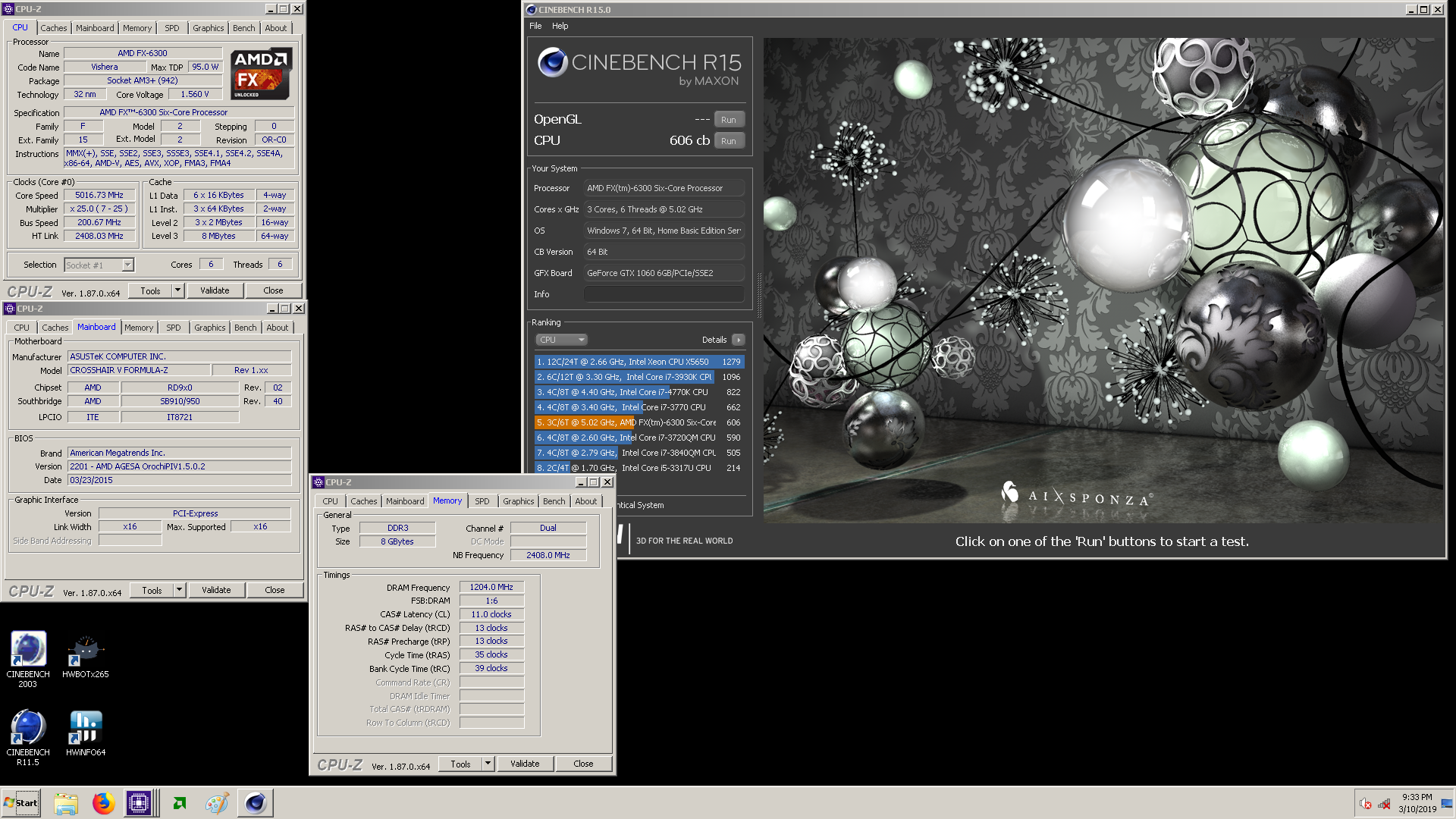Expand Tools arrow in top CPU-Z window
This screenshot has width=1456, height=819.
coord(178,290)
